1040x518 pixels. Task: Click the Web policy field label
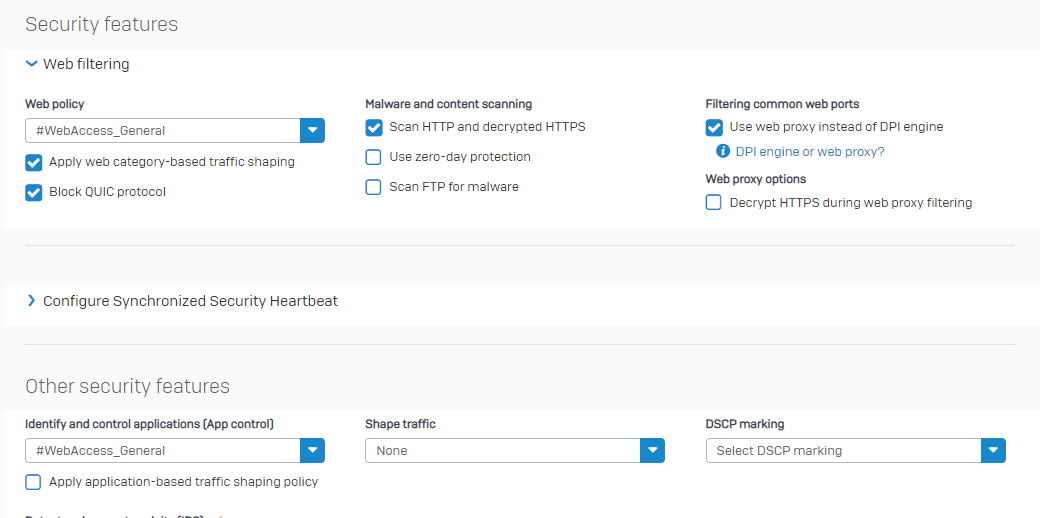coord(54,103)
